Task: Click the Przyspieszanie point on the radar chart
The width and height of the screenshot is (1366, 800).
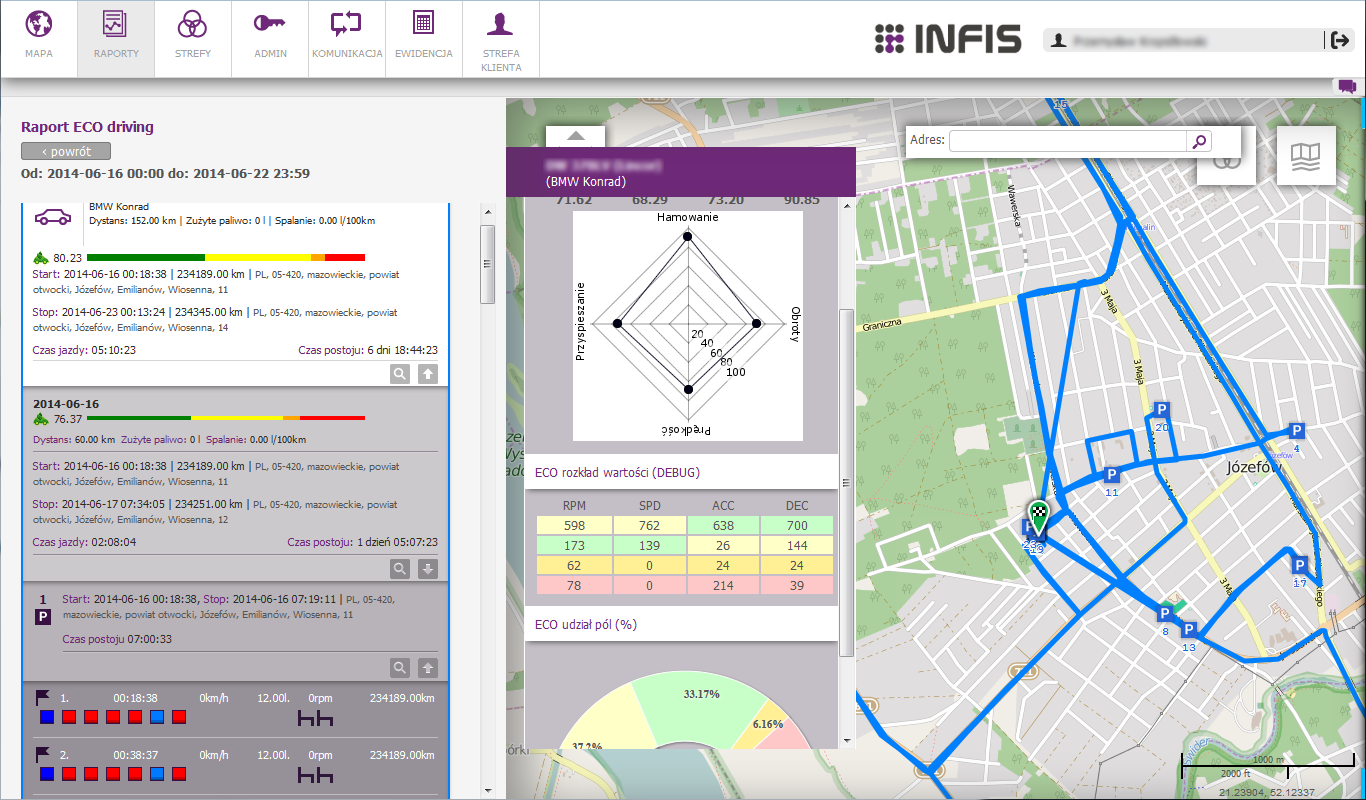Action: tap(617, 324)
